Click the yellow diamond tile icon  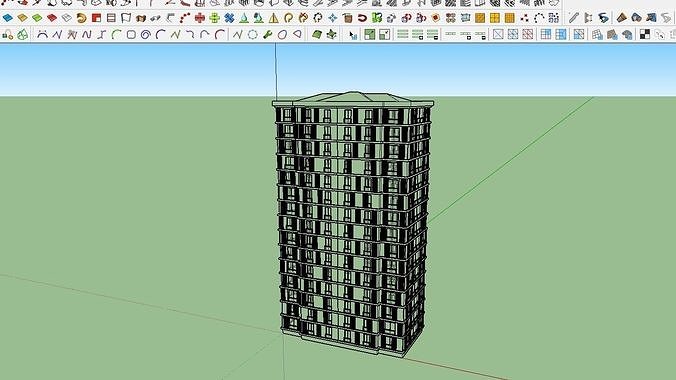(22, 18)
